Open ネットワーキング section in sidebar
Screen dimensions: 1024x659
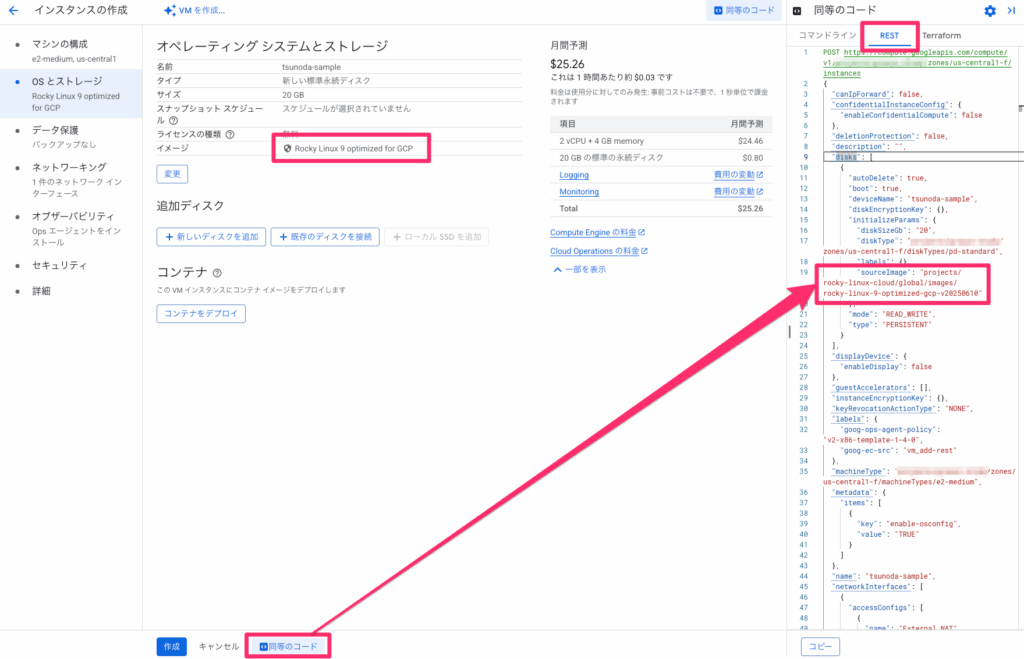point(71,180)
